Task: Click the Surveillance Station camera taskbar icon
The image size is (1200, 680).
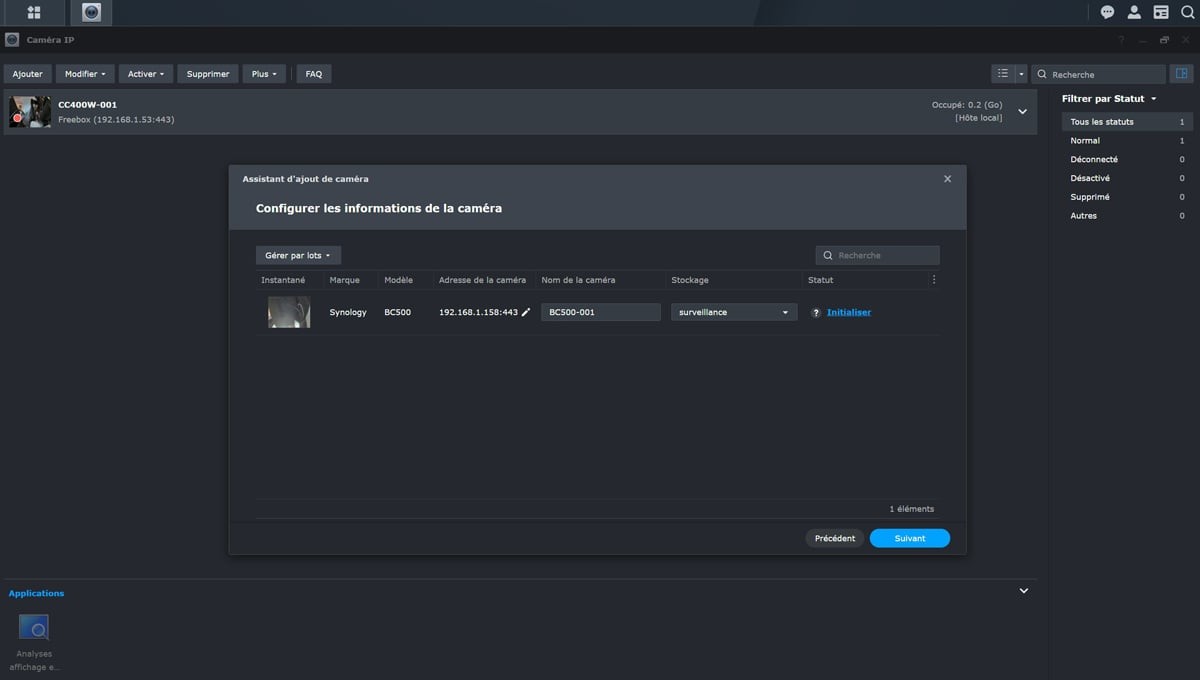Action: point(91,12)
